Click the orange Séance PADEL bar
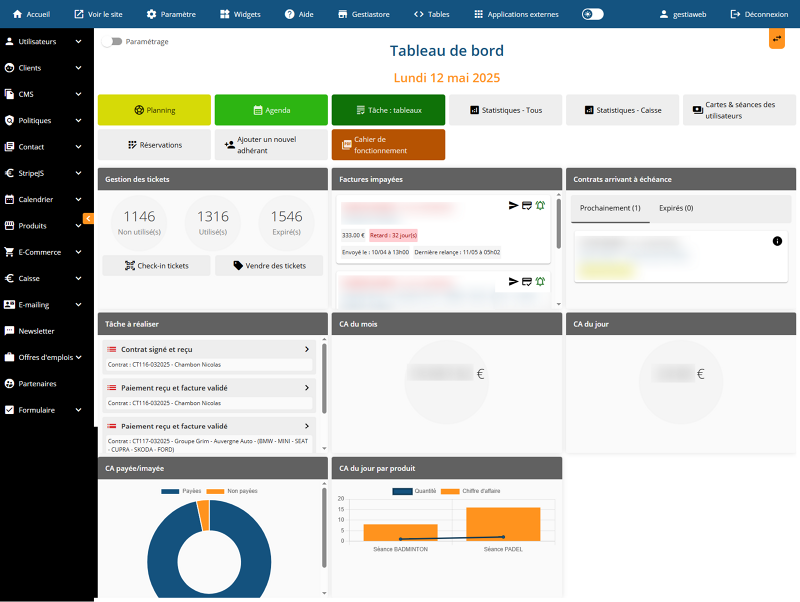This screenshot has width=800, height=602. pos(503,524)
